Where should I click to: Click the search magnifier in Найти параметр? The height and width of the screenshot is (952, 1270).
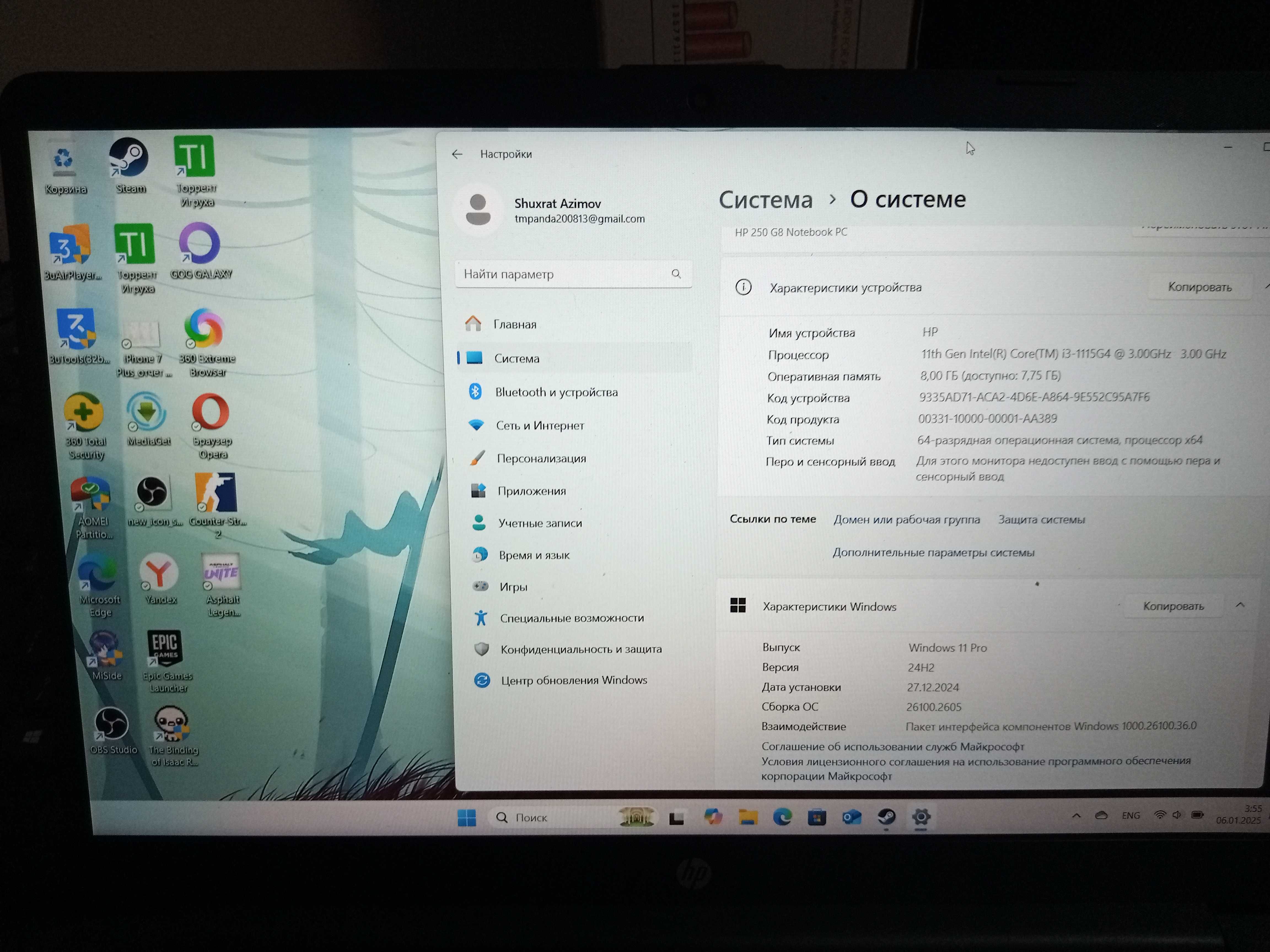(676, 274)
